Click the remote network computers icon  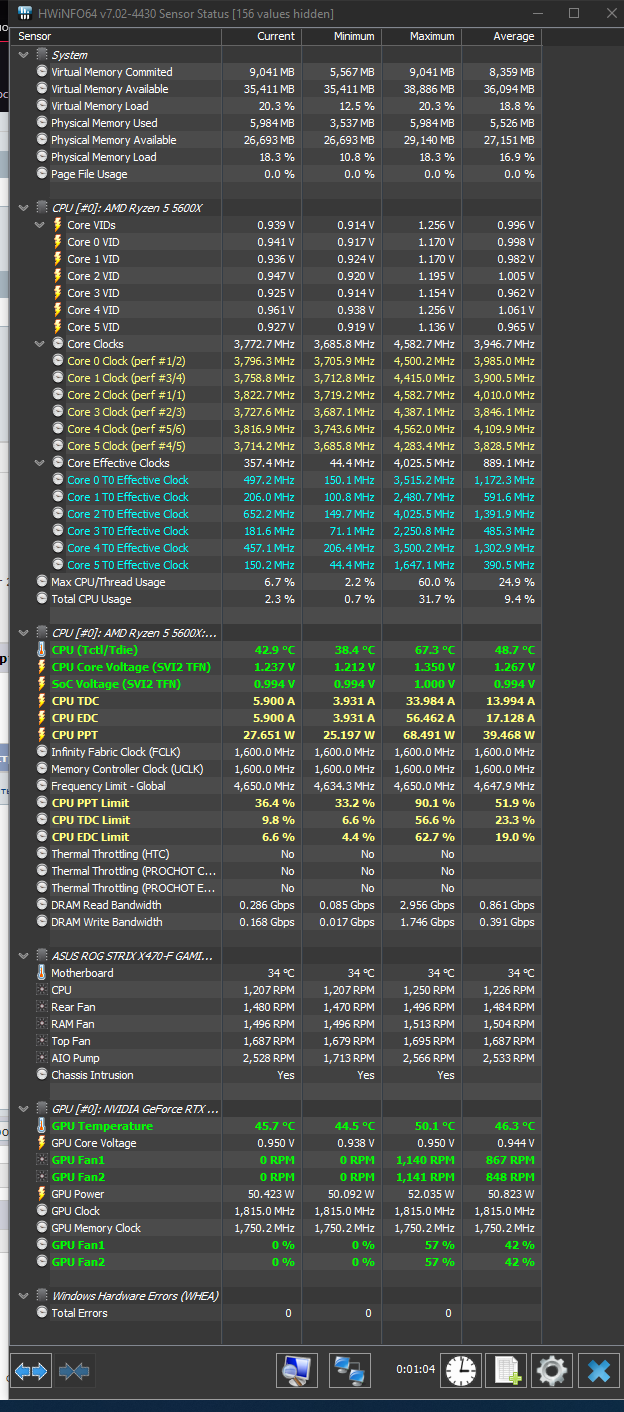click(x=349, y=1370)
